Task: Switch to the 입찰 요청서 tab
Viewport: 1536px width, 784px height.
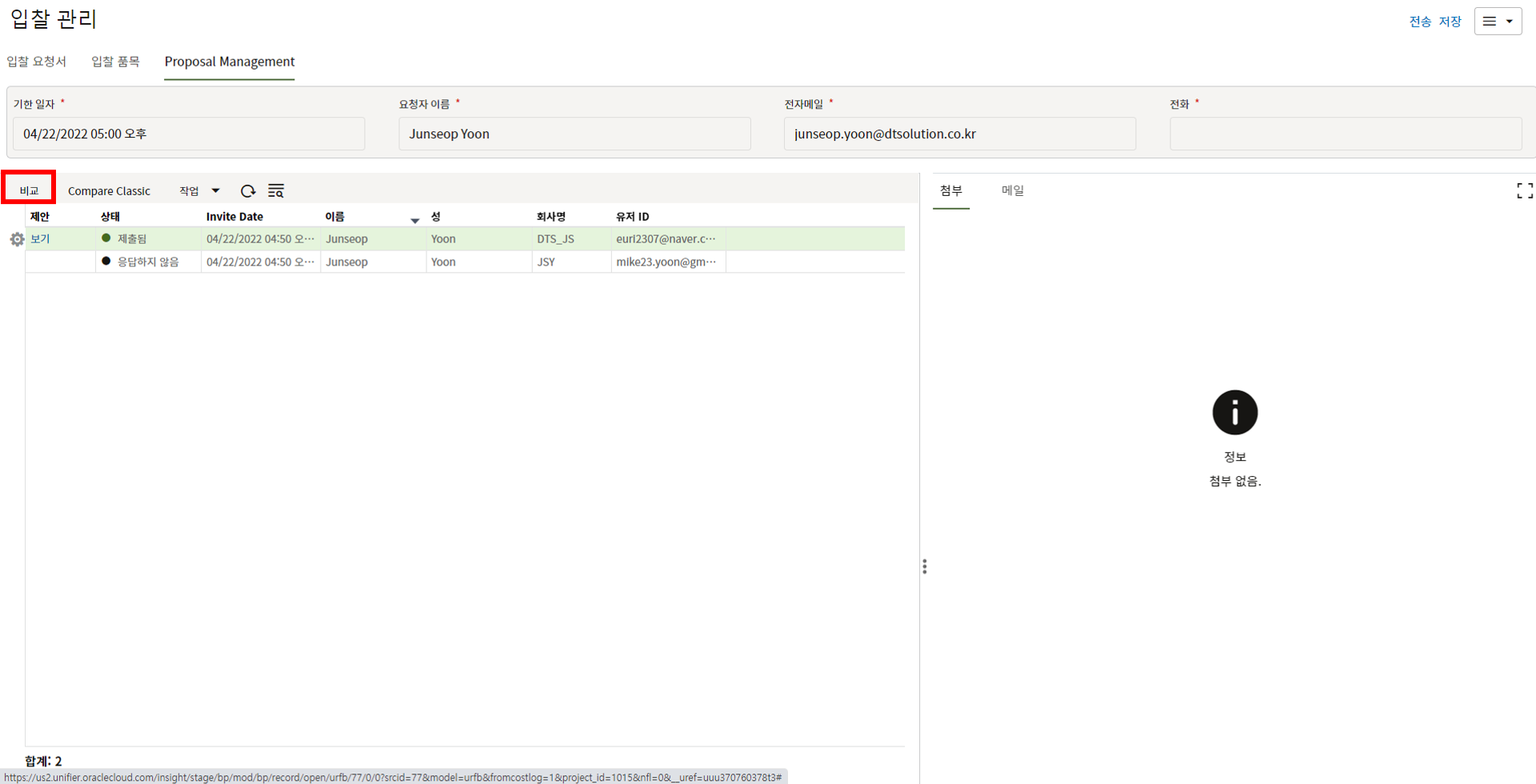Action: tap(37, 62)
